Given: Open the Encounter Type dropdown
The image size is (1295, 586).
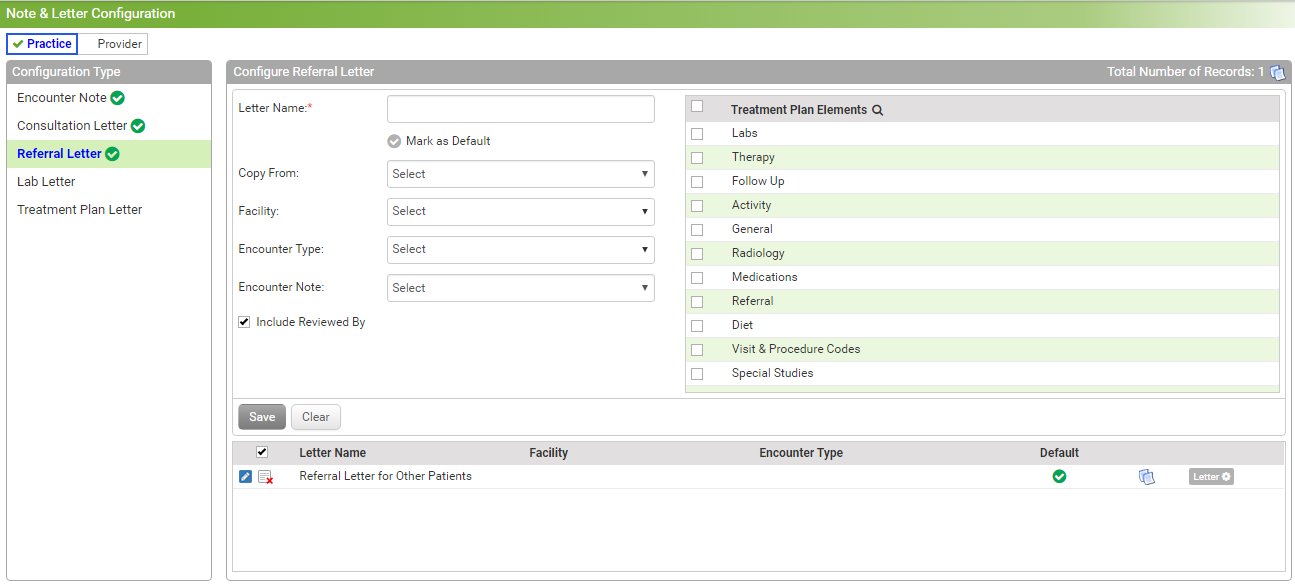Looking at the screenshot, I should (x=520, y=250).
